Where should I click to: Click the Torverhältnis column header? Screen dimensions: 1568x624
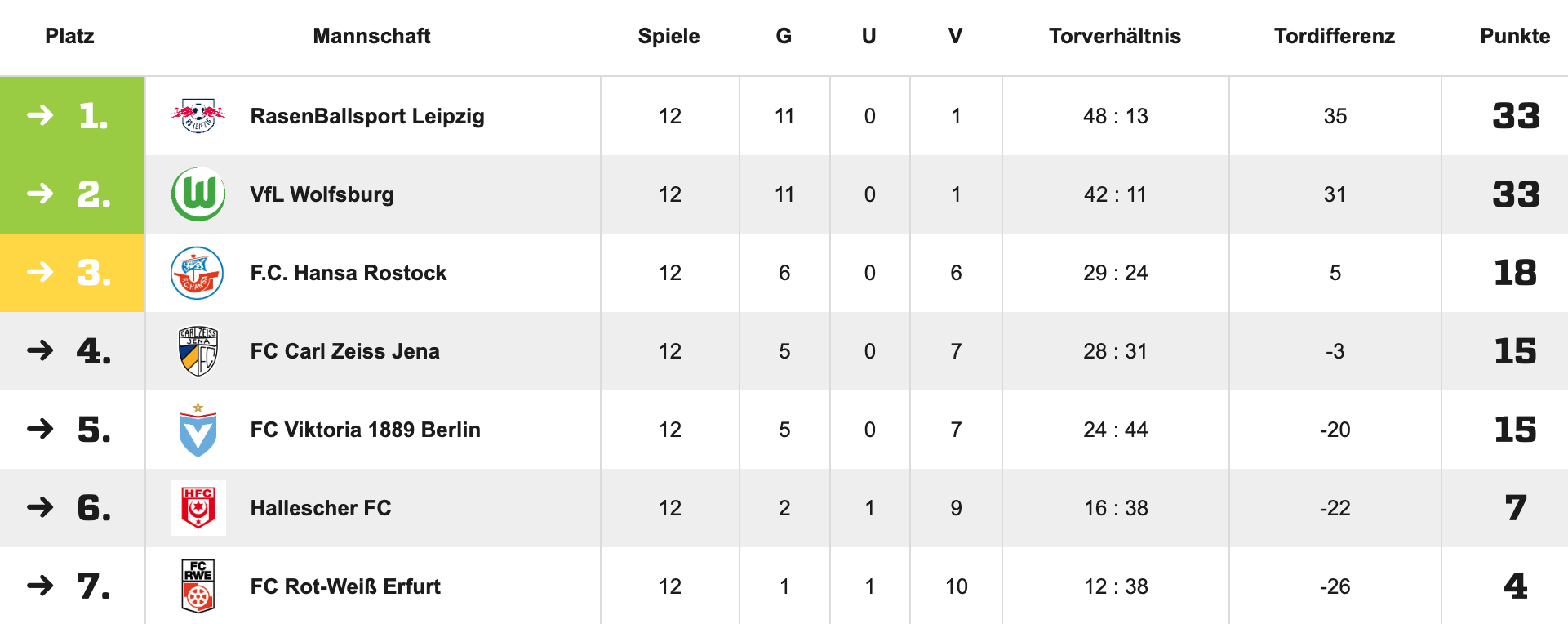(1114, 36)
